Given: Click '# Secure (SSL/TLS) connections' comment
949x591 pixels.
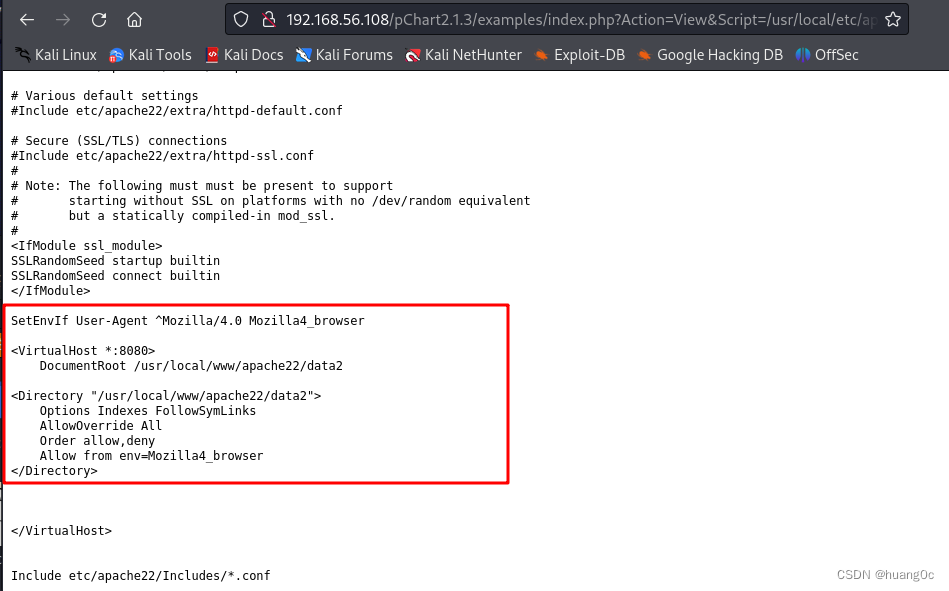Looking at the screenshot, I should click(119, 140).
